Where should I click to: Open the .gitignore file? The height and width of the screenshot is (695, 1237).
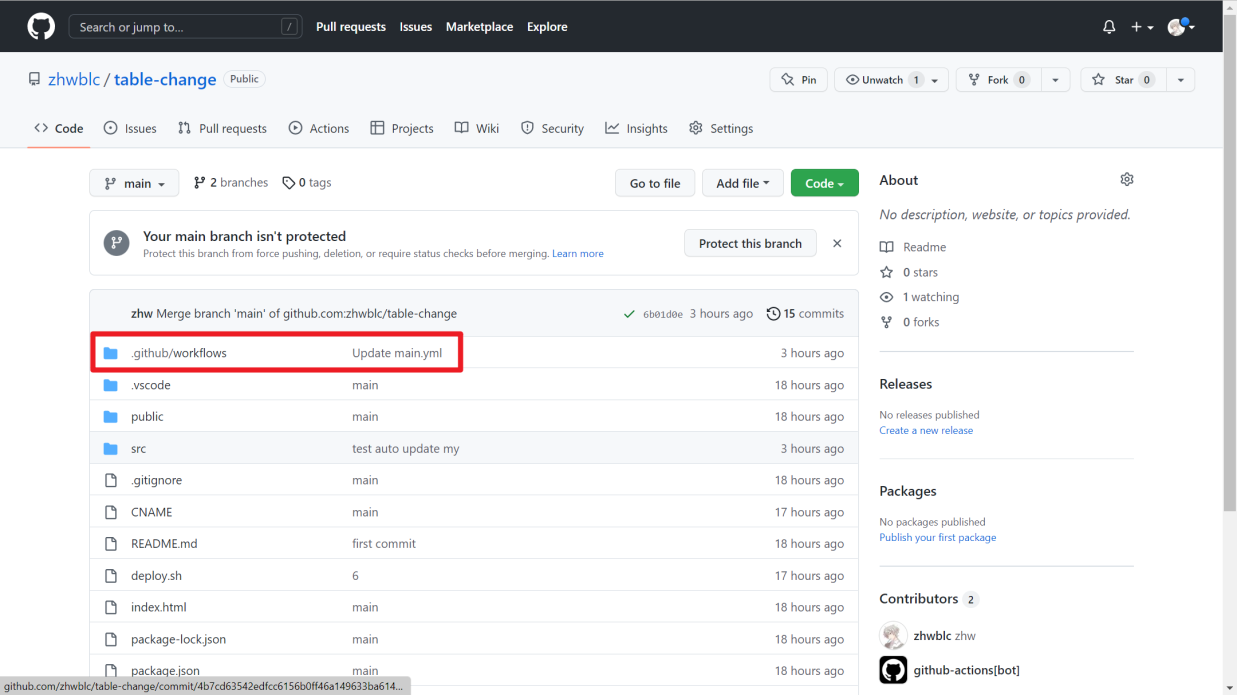pos(157,480)
